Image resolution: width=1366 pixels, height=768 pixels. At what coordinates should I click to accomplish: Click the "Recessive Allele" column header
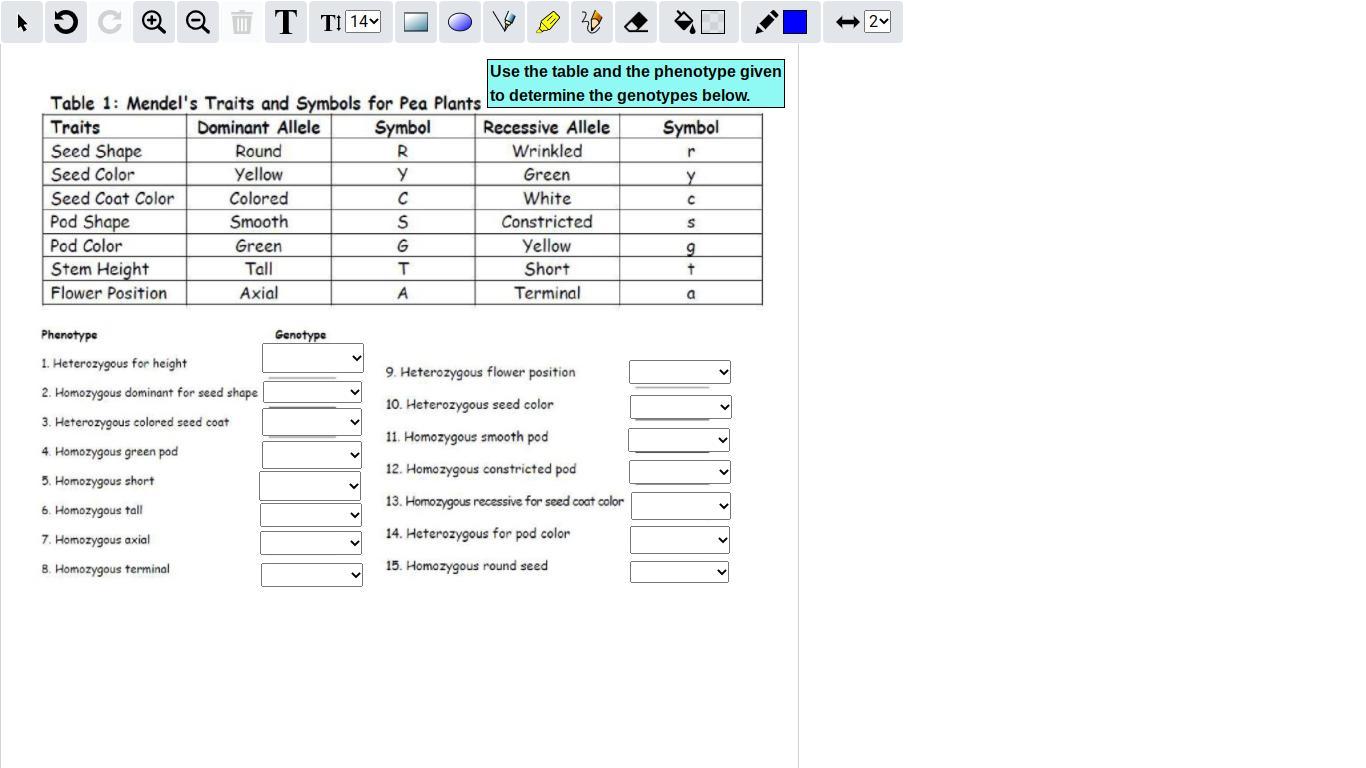click(546, 127)
